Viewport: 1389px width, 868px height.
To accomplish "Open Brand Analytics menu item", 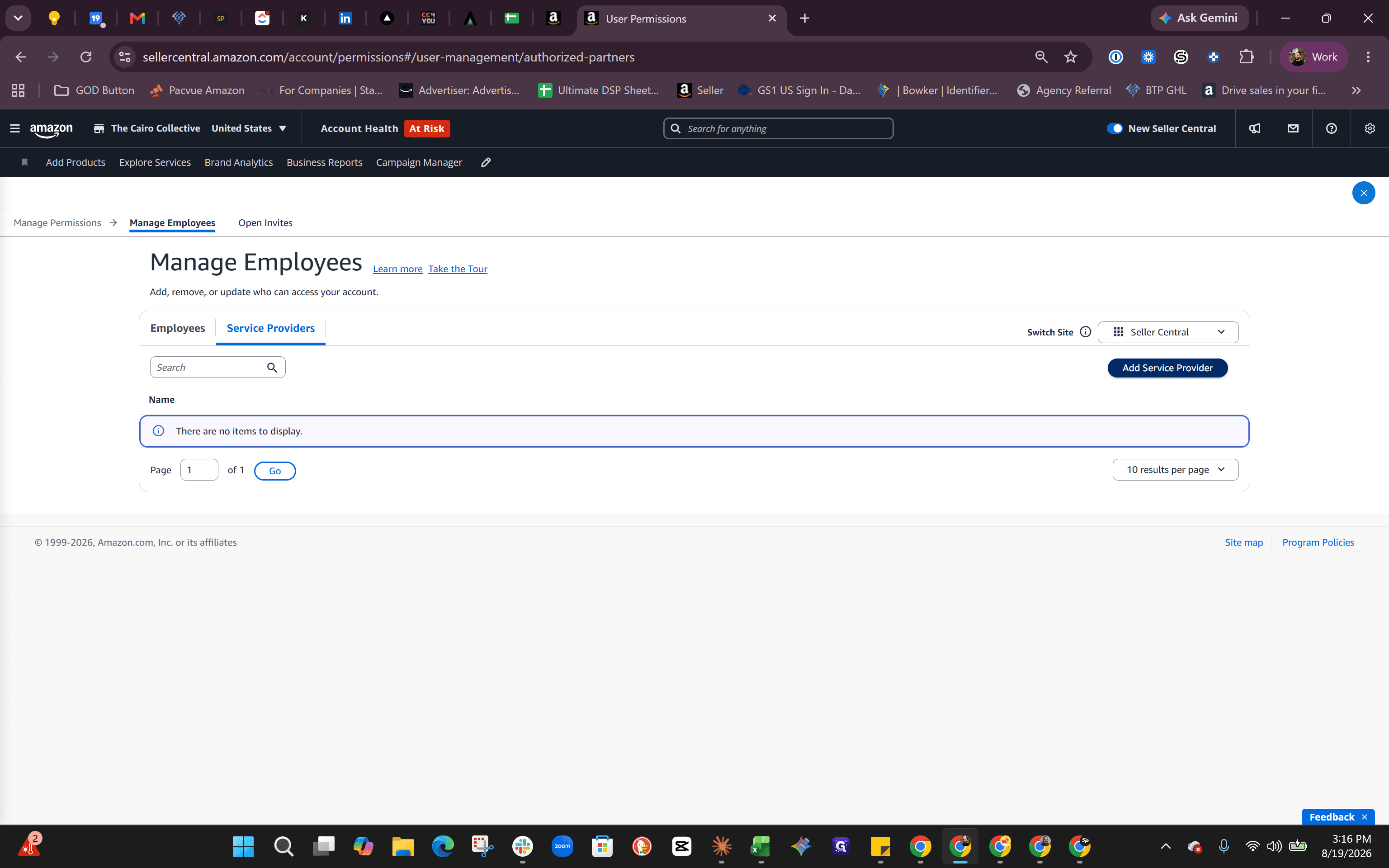I will click(x=239, y=162).
